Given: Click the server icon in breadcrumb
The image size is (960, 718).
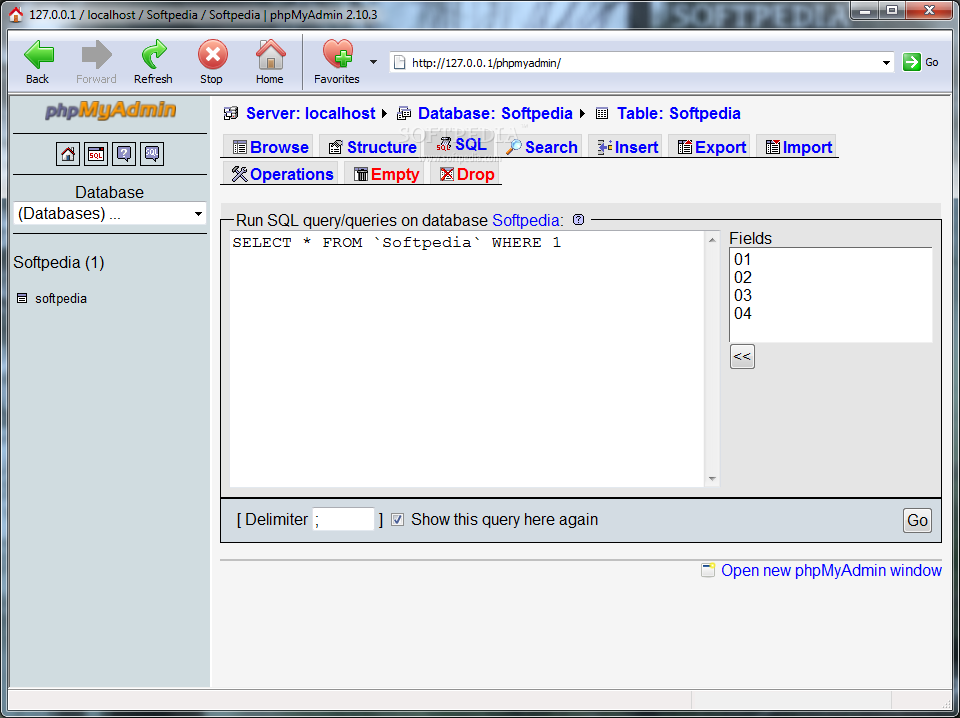Looking at the screenshot, I should (231, 113).
